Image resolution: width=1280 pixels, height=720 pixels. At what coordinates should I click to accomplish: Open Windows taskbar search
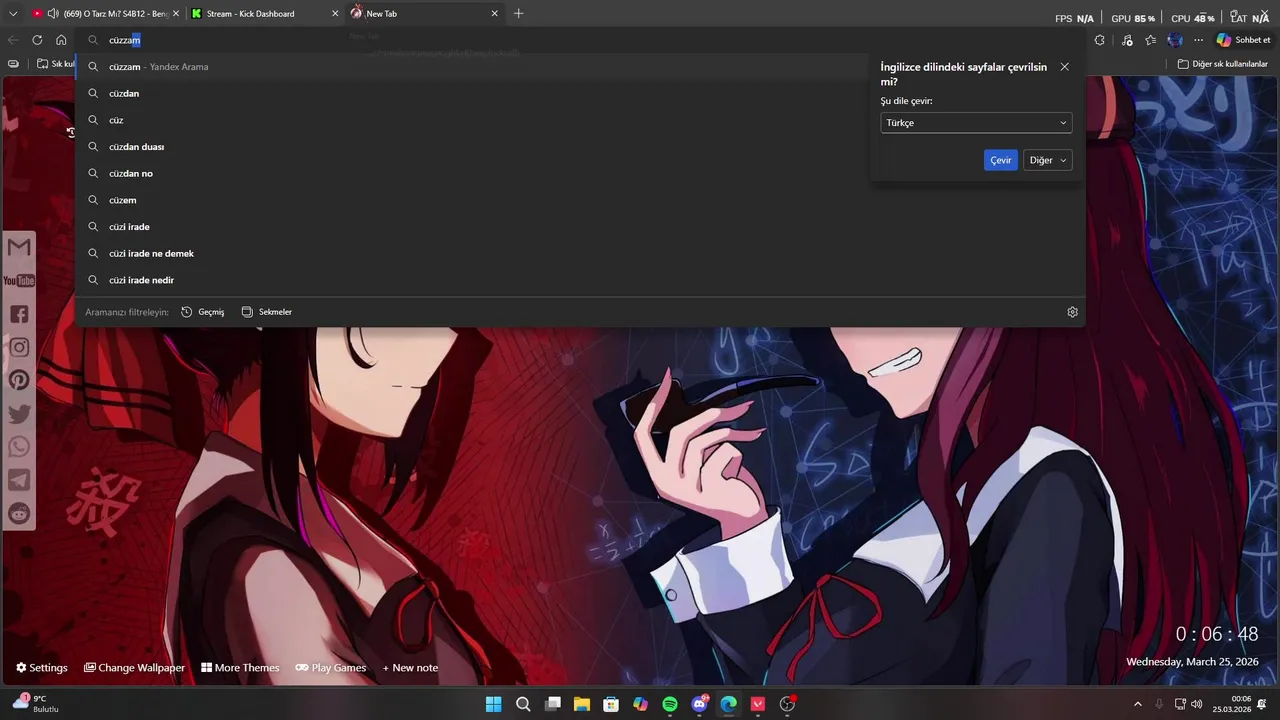point(523,704)
